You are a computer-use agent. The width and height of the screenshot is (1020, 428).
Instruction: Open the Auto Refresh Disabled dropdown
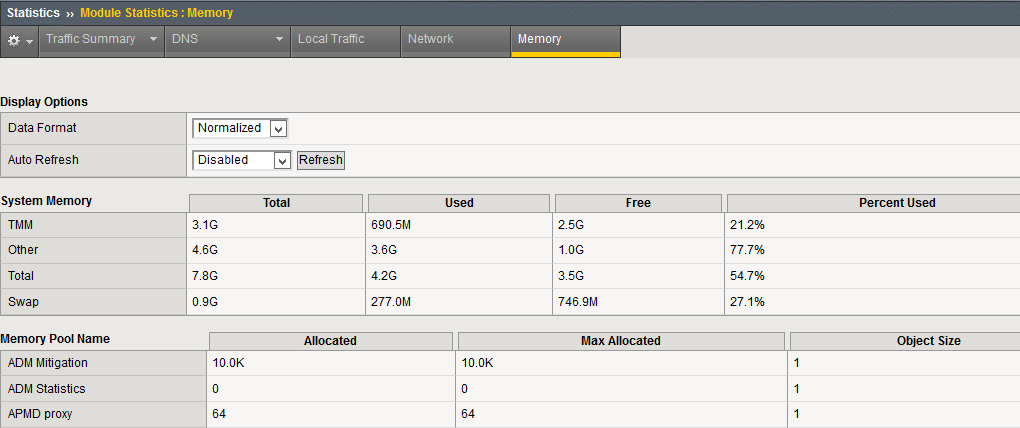pos(241,160)
